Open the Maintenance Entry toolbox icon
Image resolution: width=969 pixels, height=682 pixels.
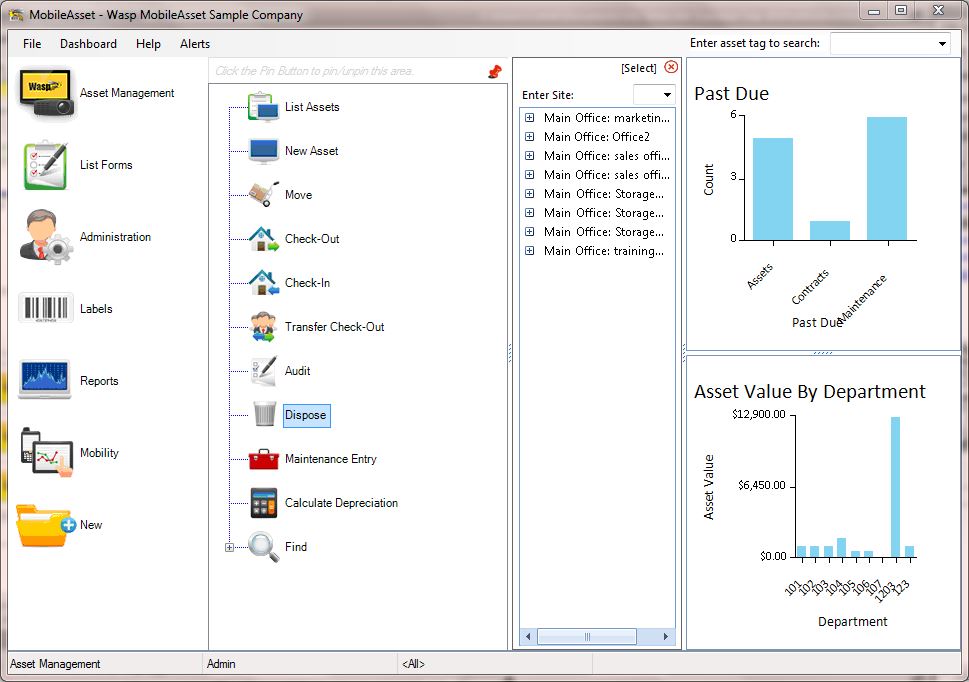coord(263,459)
